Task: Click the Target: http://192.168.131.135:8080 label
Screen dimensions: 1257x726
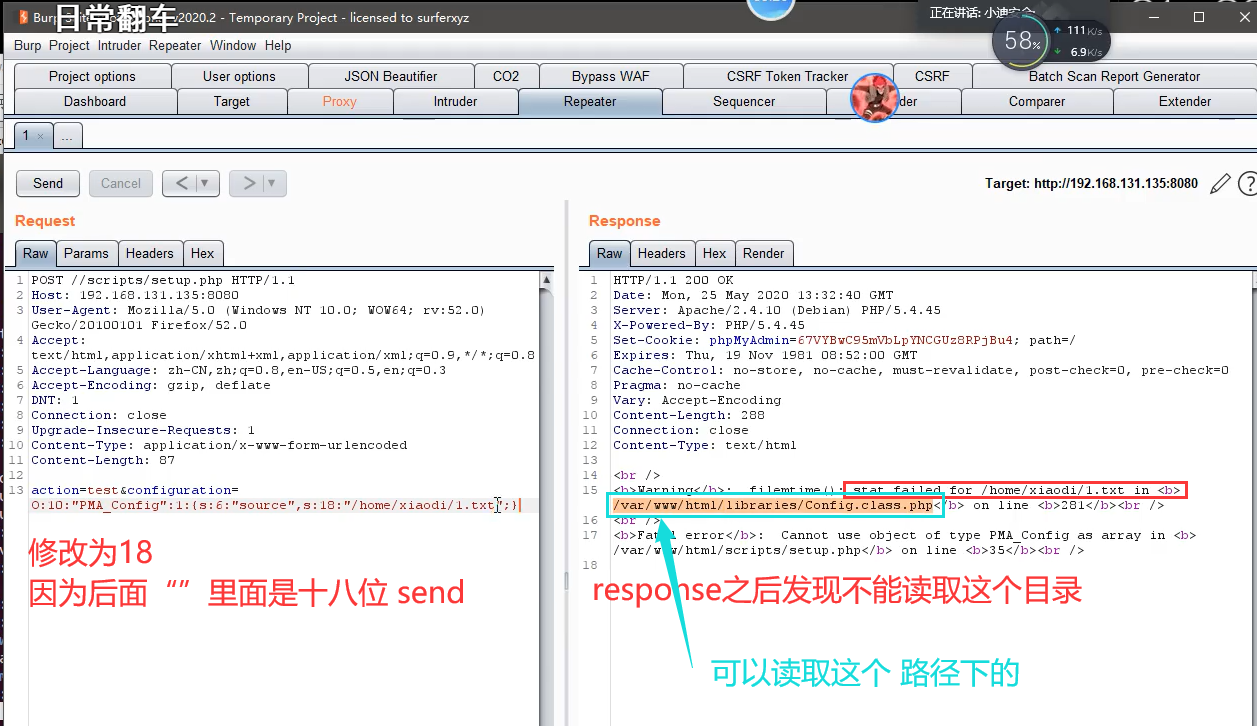Action: [1091, 183]
